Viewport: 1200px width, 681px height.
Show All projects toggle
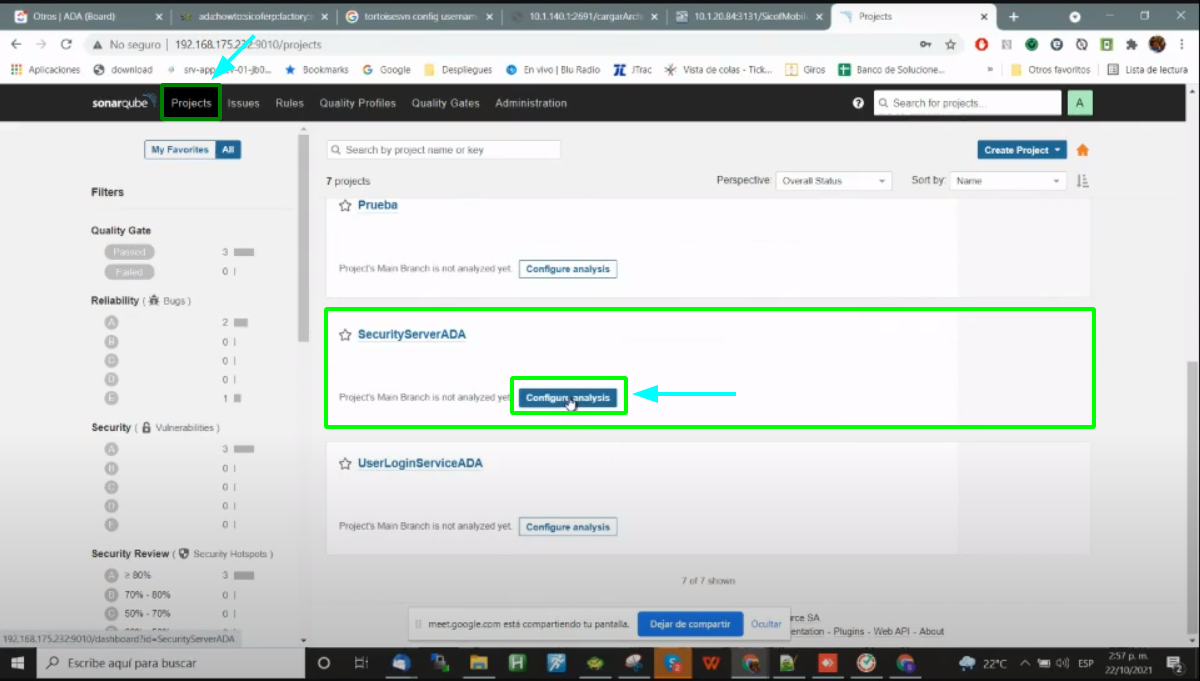click(x=228, y=150)
